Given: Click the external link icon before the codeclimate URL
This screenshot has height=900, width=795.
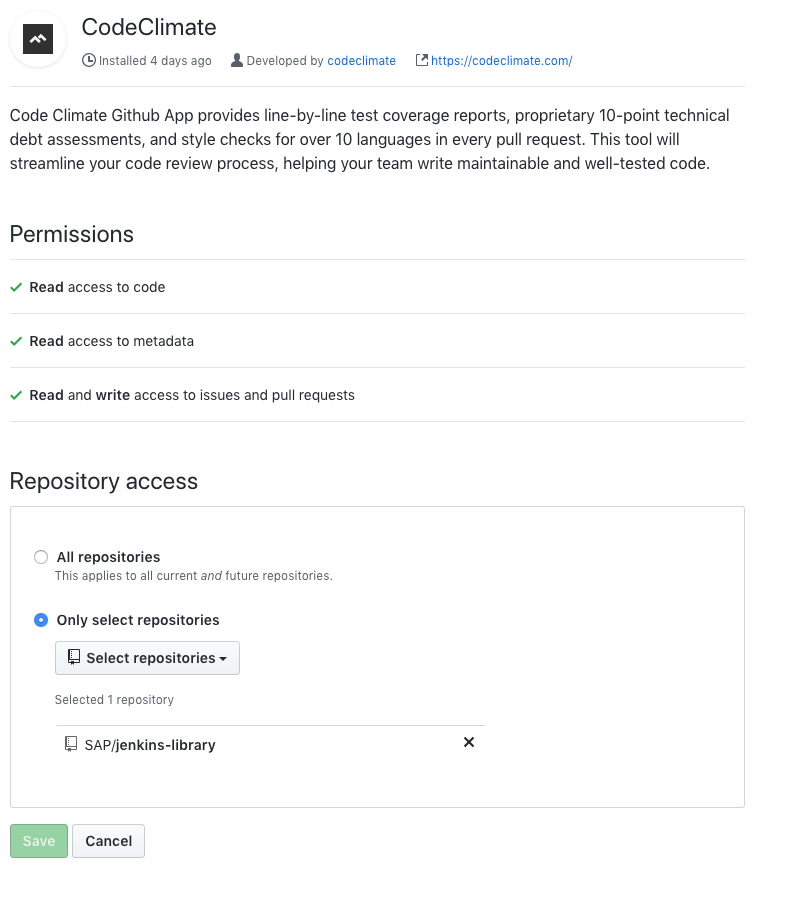Looking at the screenshot, I should [x=422, y=60].
